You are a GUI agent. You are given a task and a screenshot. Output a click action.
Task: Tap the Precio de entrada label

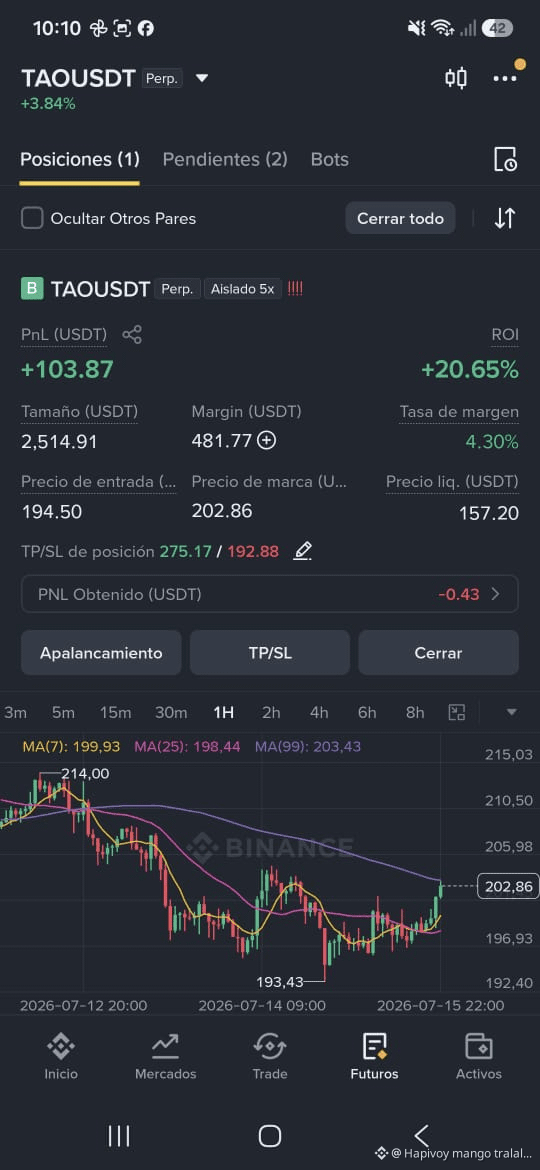[98, 482]
